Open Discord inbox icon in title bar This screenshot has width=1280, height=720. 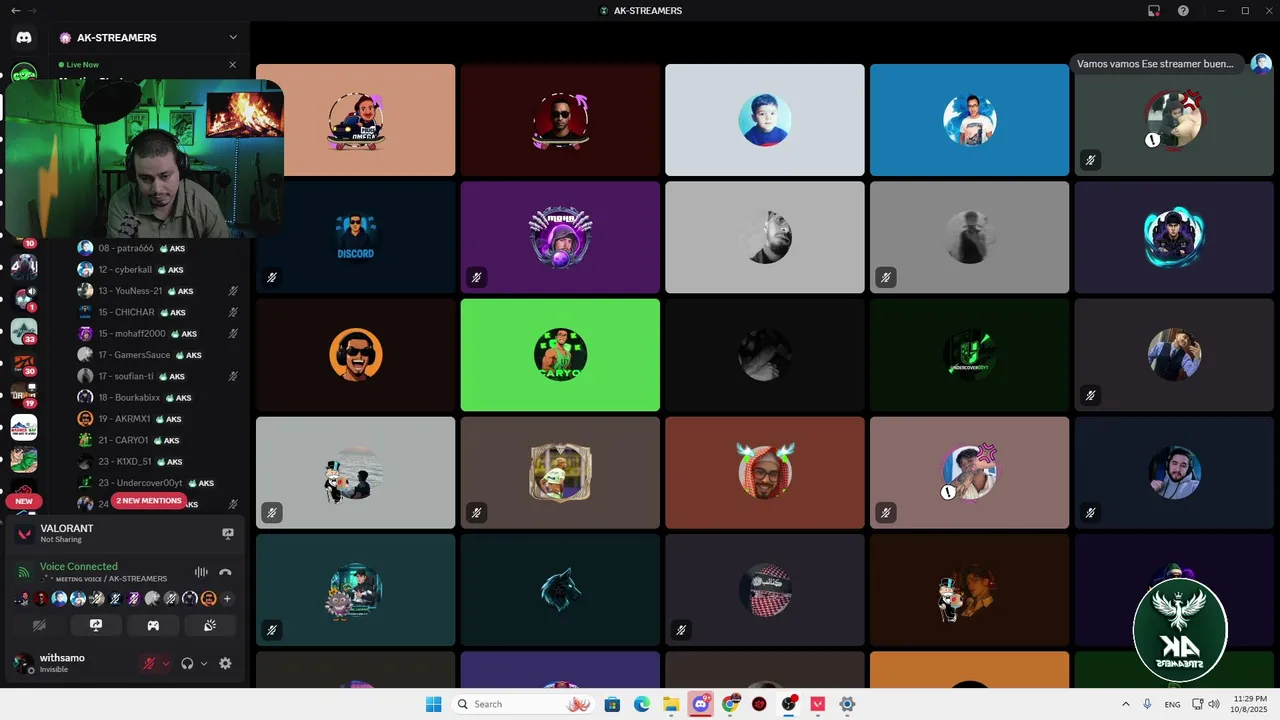tap(1153, 10)
